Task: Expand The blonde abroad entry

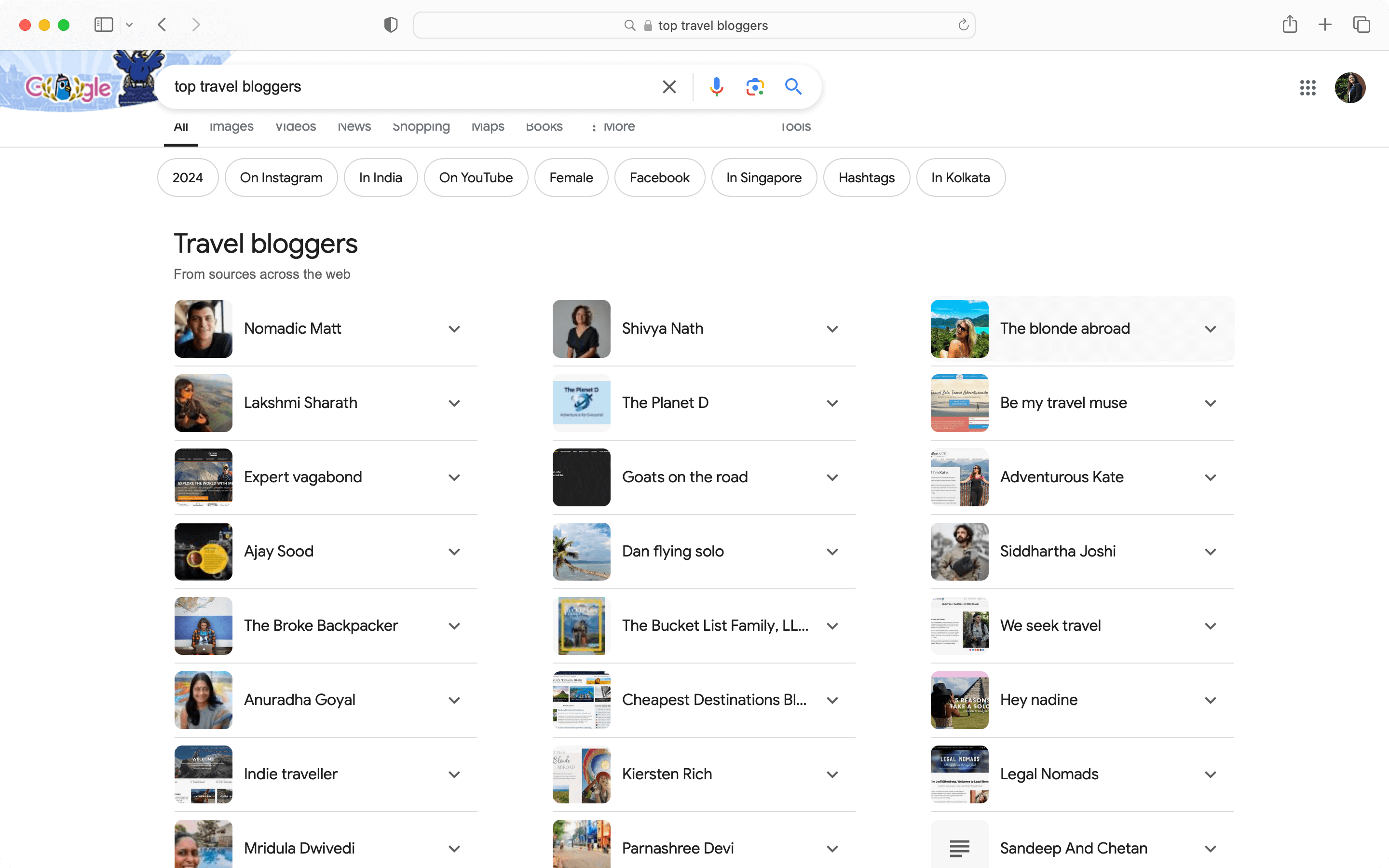Action: click(1211, 329)
